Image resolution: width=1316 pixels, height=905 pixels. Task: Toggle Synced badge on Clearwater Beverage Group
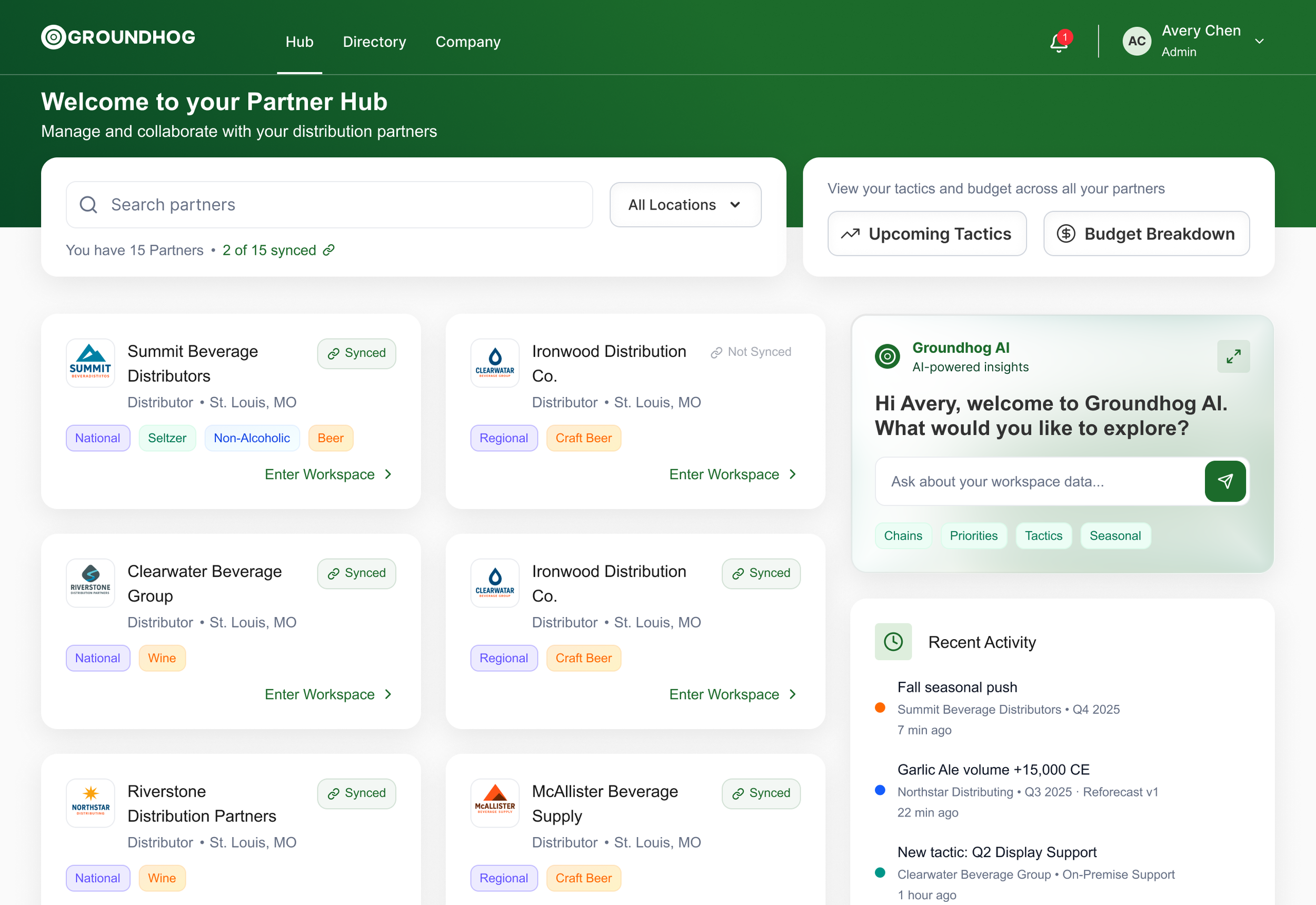[x=356, y=573]
